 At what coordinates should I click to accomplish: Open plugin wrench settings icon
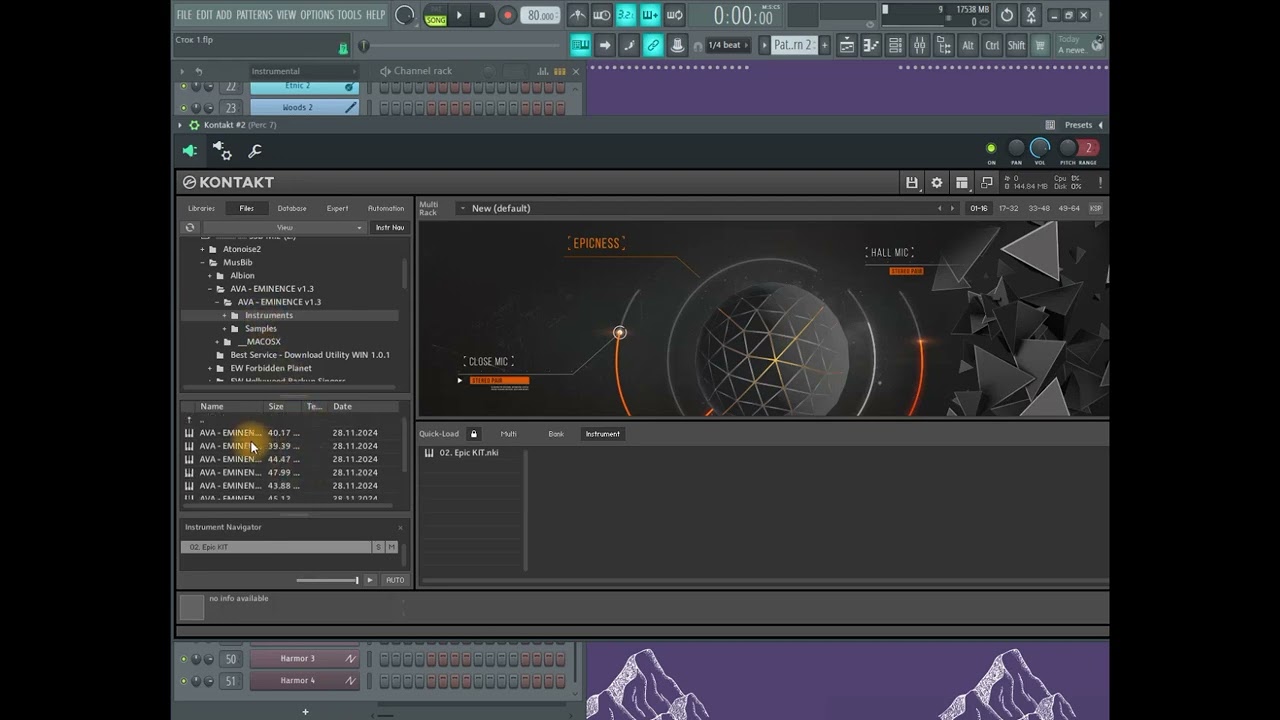tap(255, 151)
